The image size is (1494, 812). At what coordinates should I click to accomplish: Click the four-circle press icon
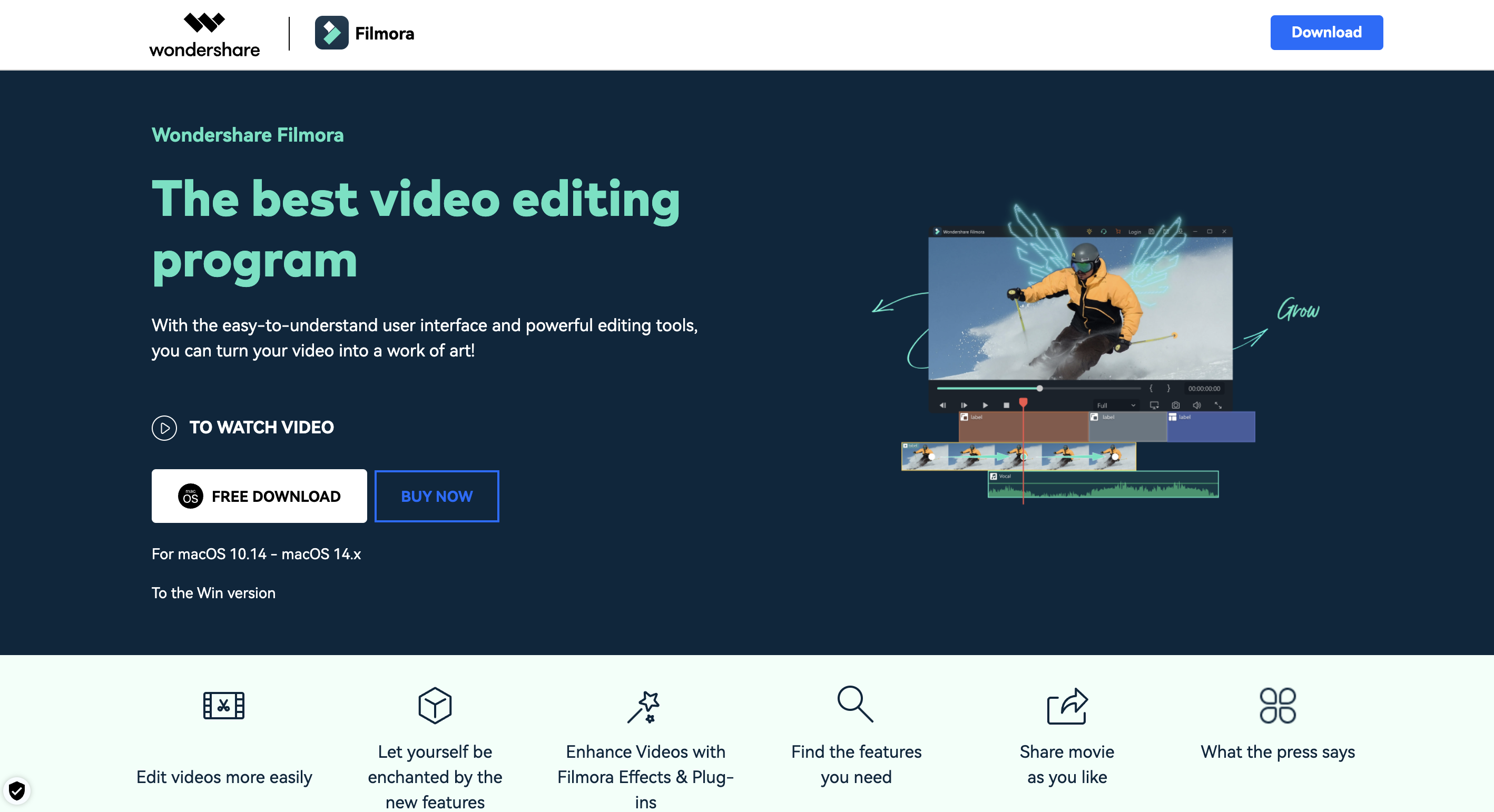pos(1277,705)
